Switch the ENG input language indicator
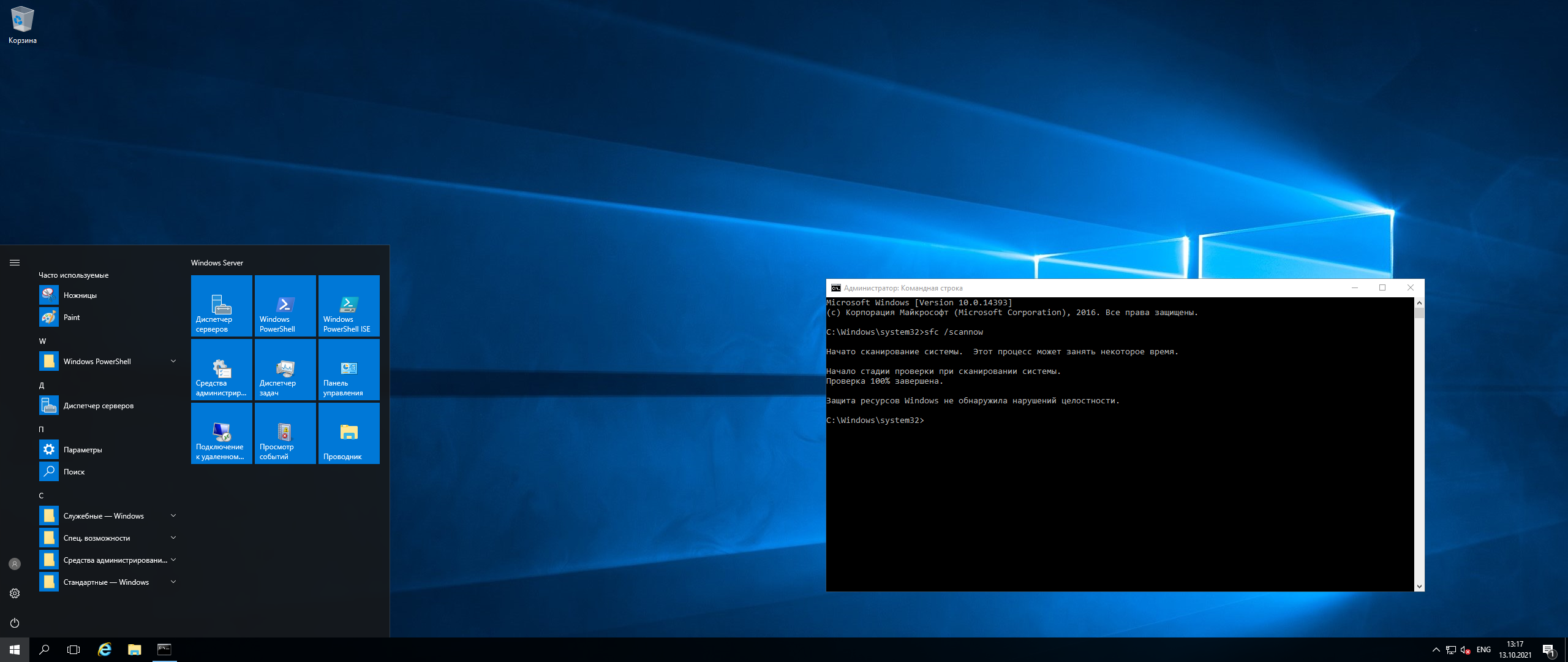 (x=1483, y=650)
